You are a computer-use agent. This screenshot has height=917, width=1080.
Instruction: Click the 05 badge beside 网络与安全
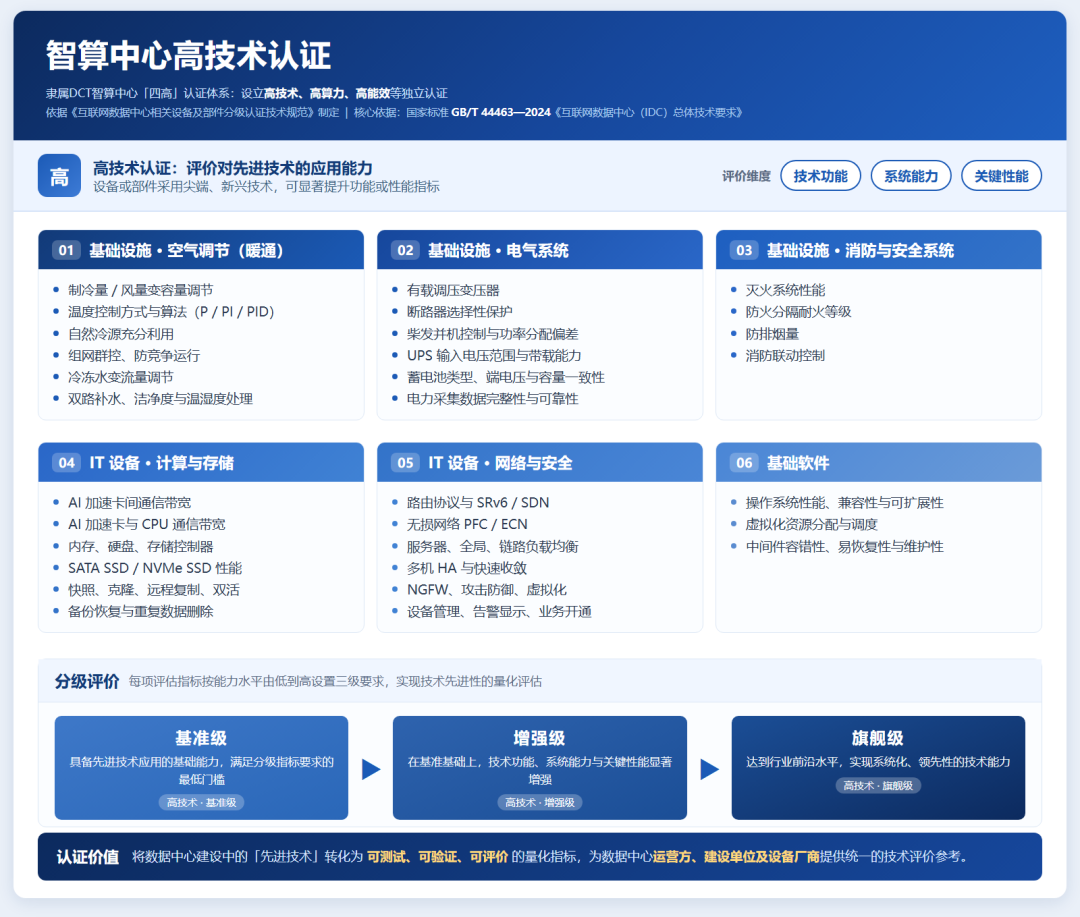pyautogui.click(x=405, y=463)
